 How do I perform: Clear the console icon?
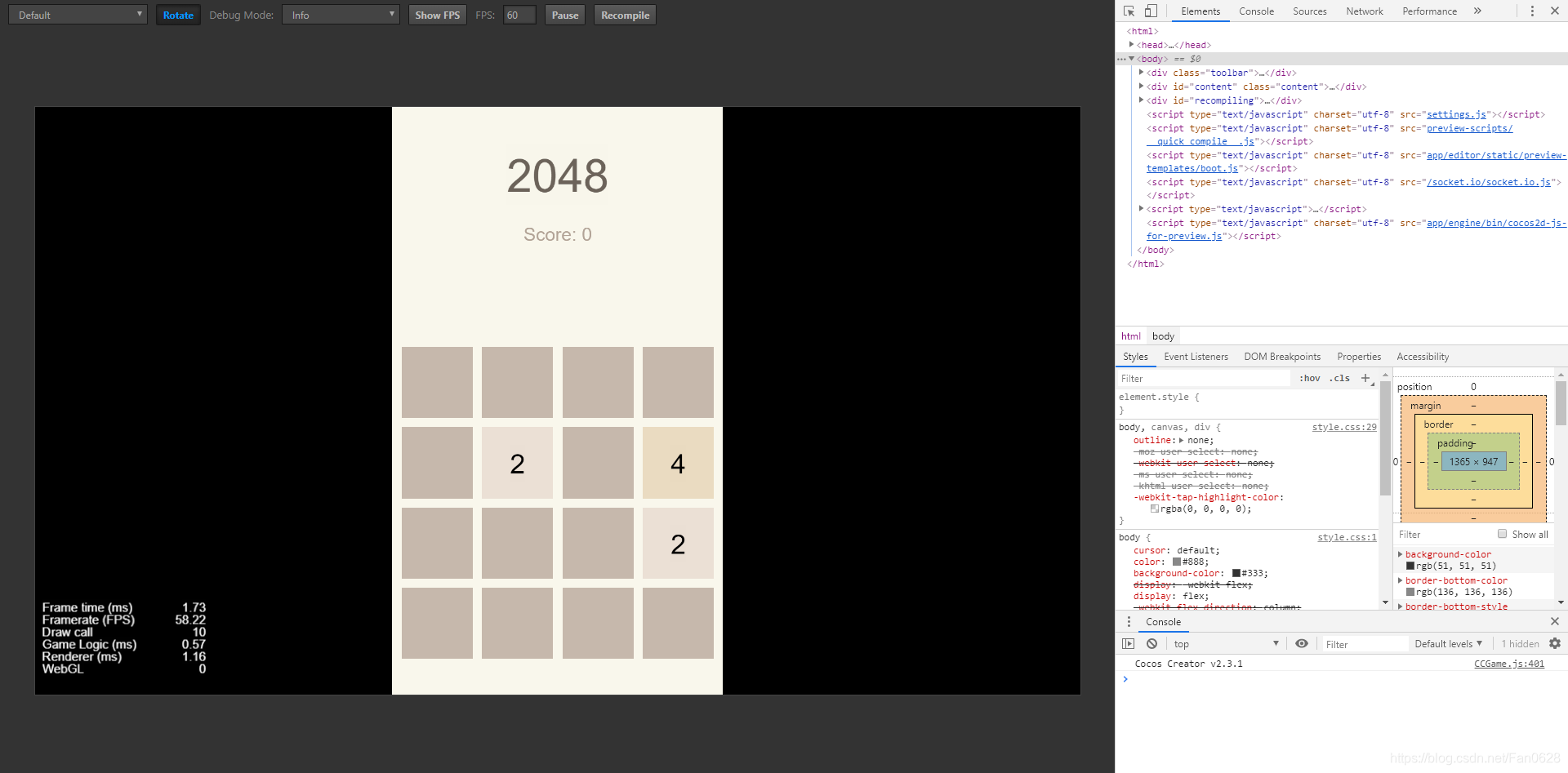[1151, 644]
